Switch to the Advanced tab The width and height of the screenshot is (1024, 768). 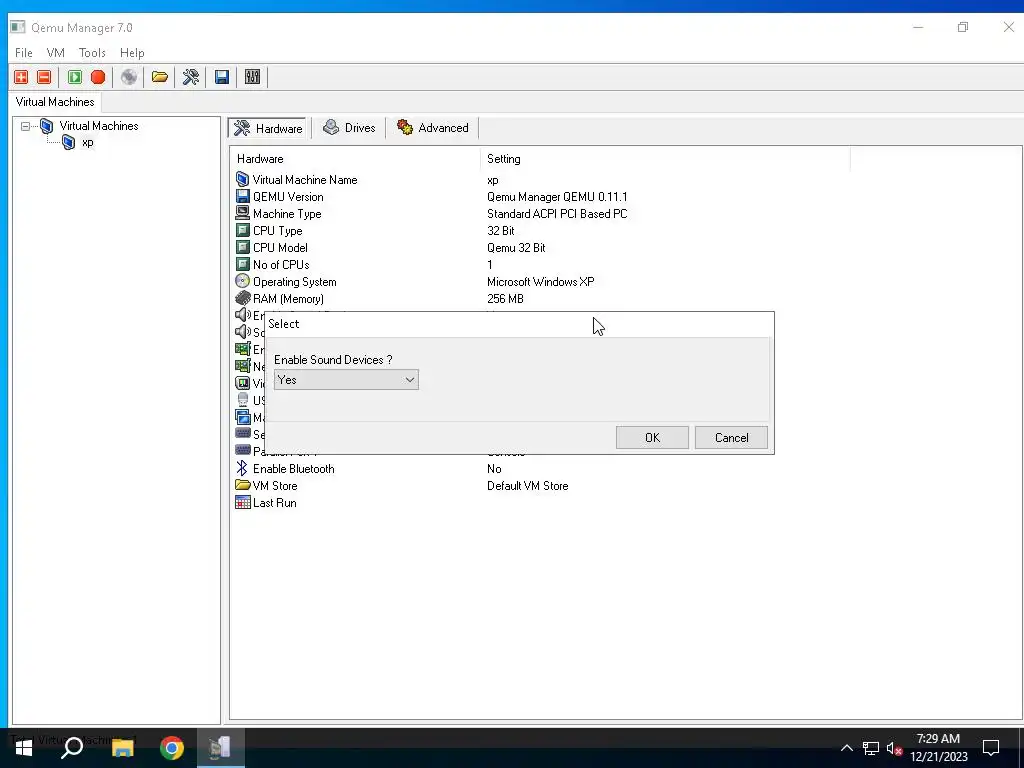click(433, 127)
